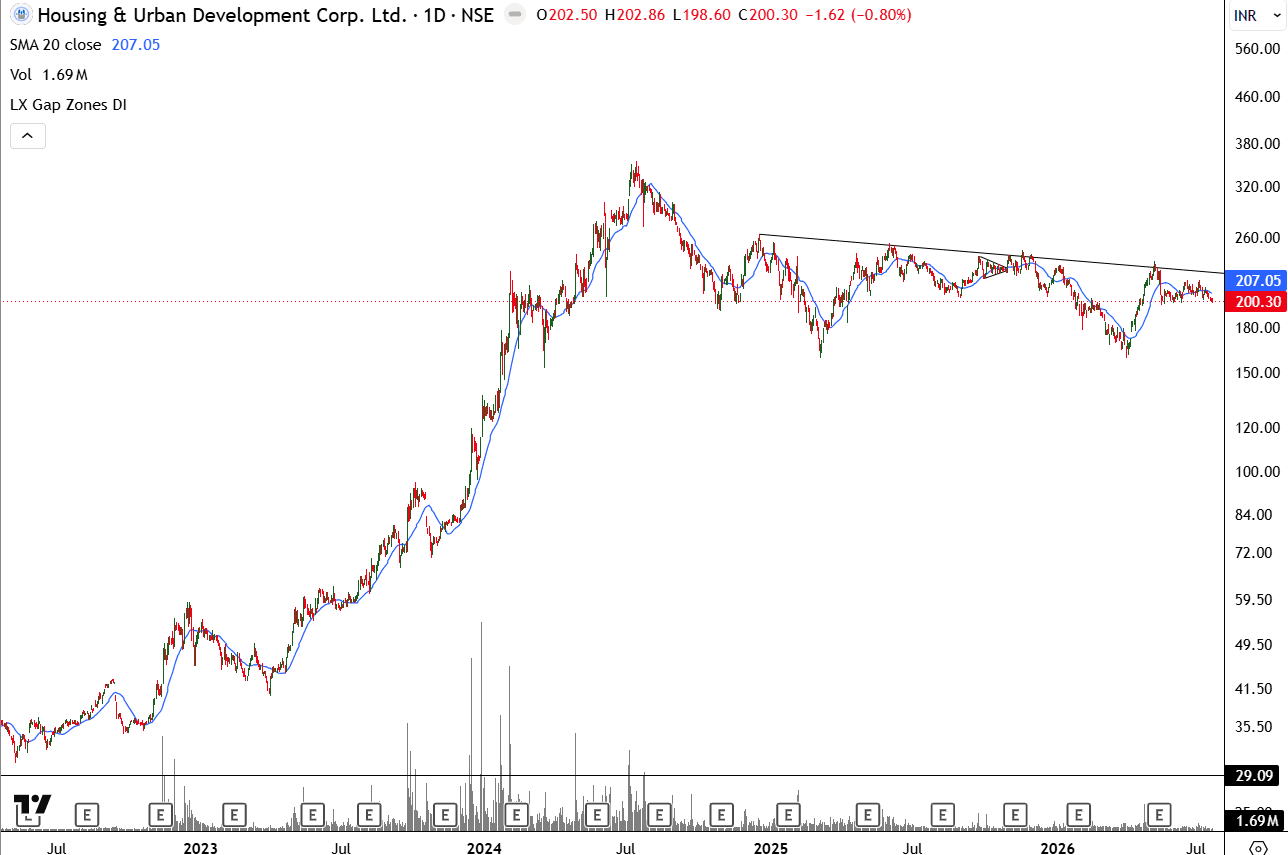
Task: Click the high price value H202.86
Action: point(635,16)
